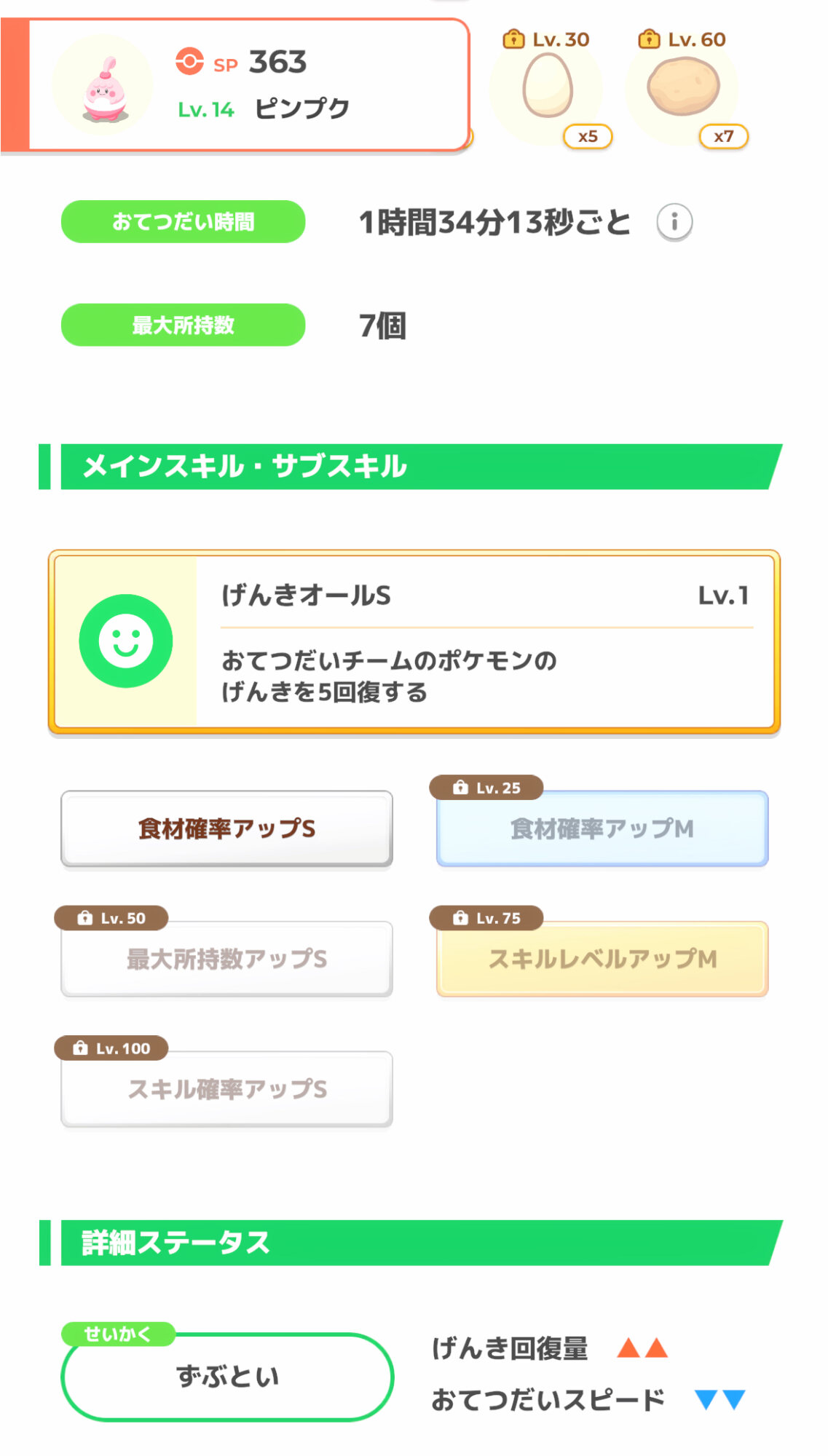Tap the green smiley main skill icon
Image resolution: width=828 pixels, height=1456 pixels.
click(x=126, y=641)
